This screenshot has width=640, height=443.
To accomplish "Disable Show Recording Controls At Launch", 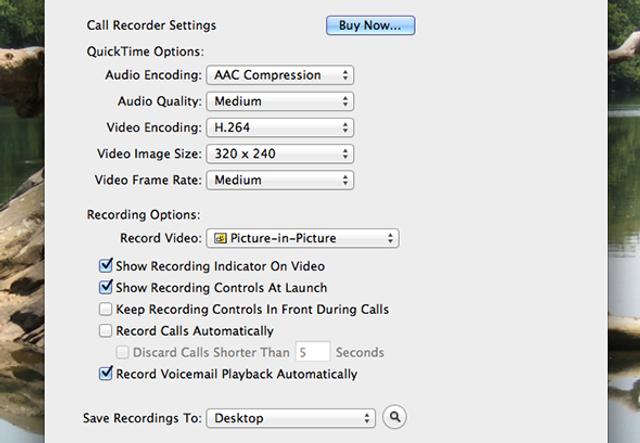I will (x=106, y=288).
